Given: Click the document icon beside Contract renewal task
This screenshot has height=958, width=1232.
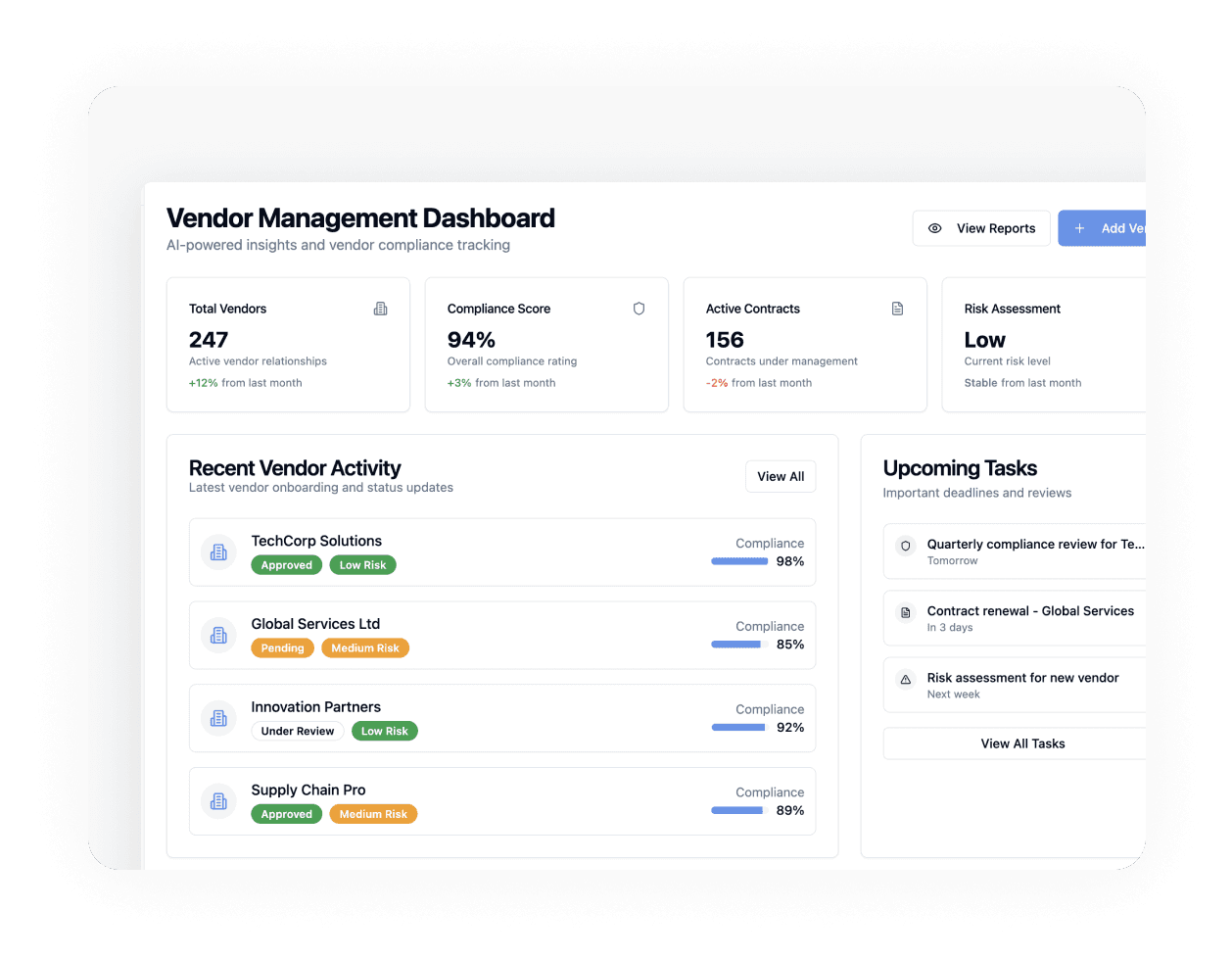Looking at the screenshot, I should point(906,612).
